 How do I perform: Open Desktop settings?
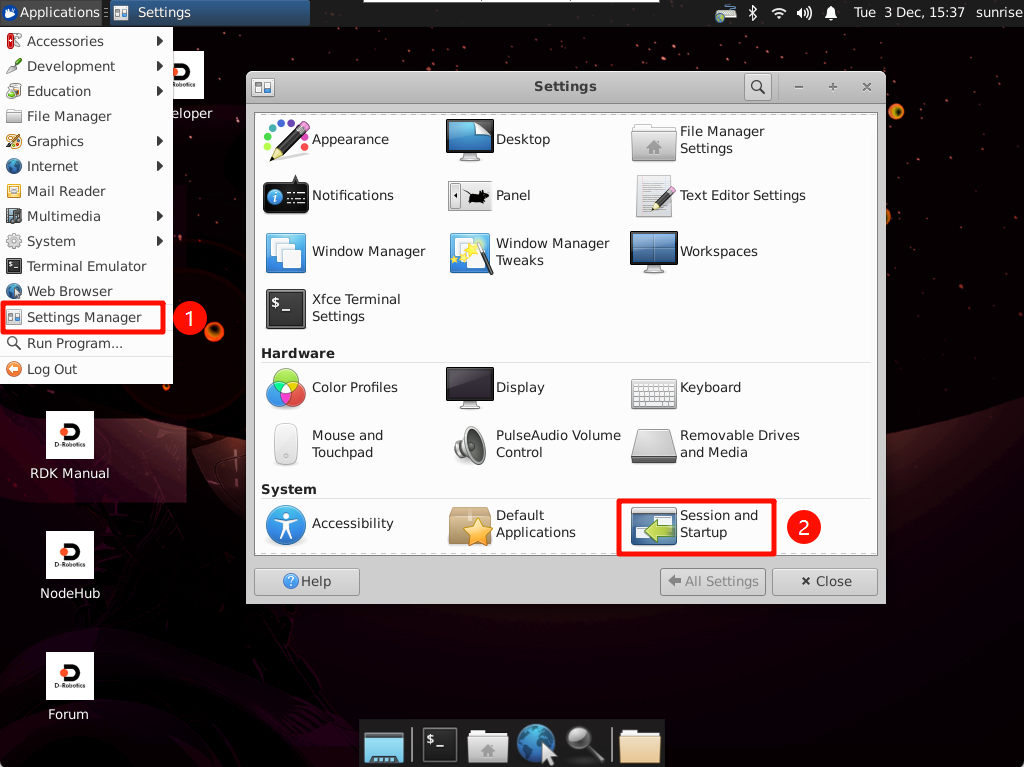pos(499,140)
